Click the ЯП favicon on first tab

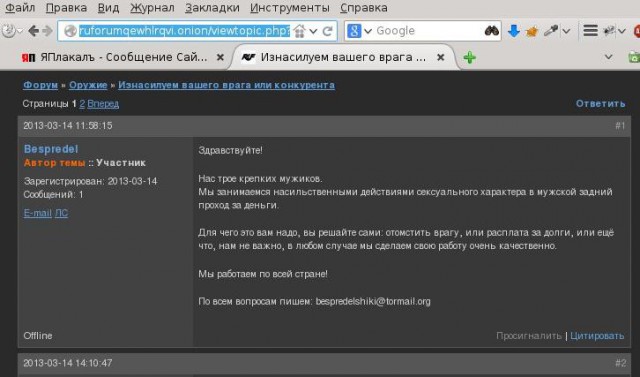click(28, 58)
